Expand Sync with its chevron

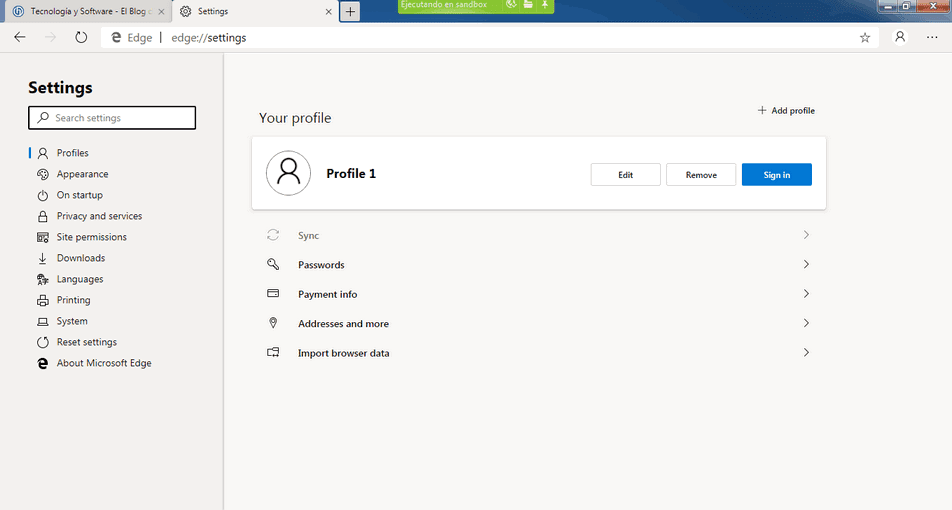click(806, 235)
